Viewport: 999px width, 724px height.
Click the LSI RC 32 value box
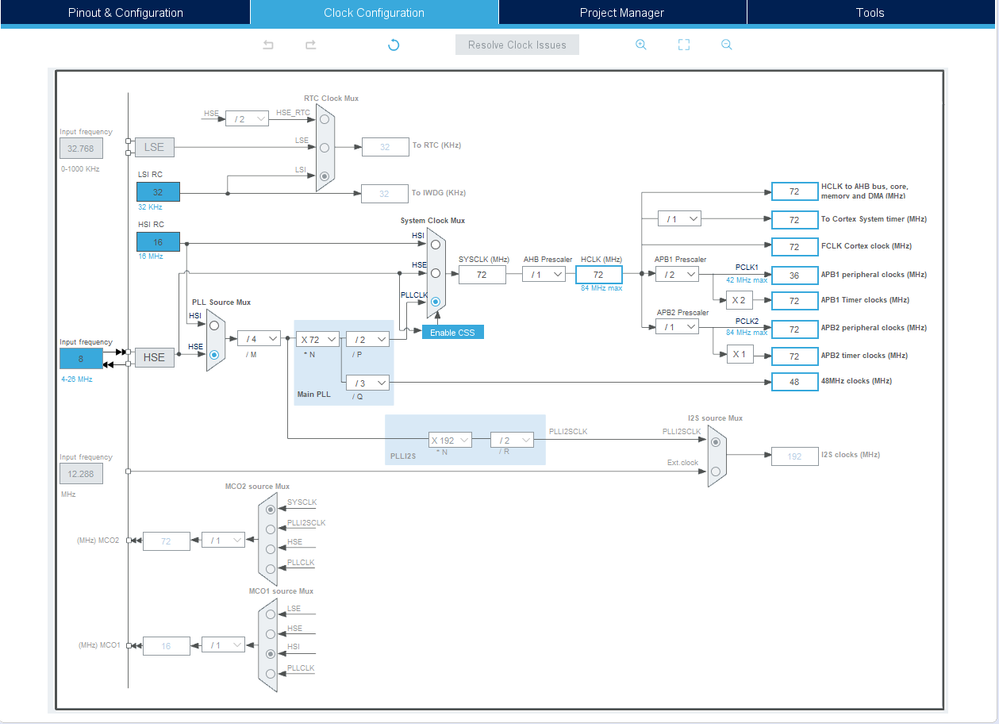click(x=158, y=192)
